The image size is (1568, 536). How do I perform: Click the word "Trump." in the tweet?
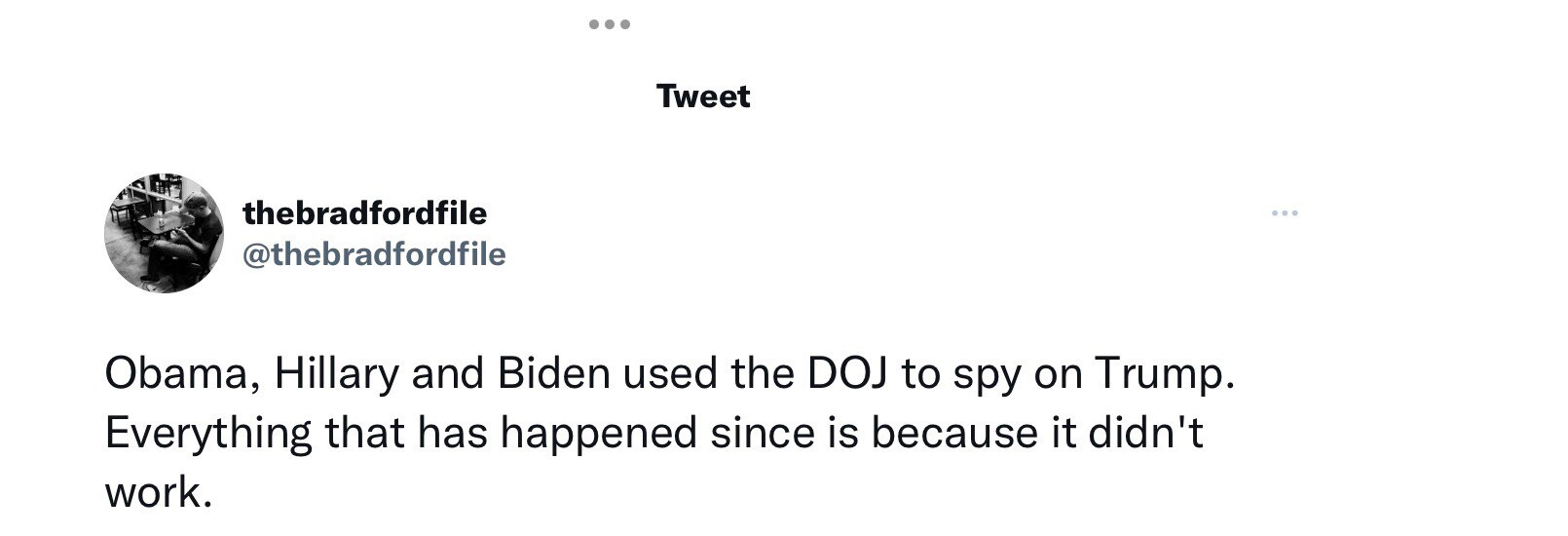coord(1165,375)
